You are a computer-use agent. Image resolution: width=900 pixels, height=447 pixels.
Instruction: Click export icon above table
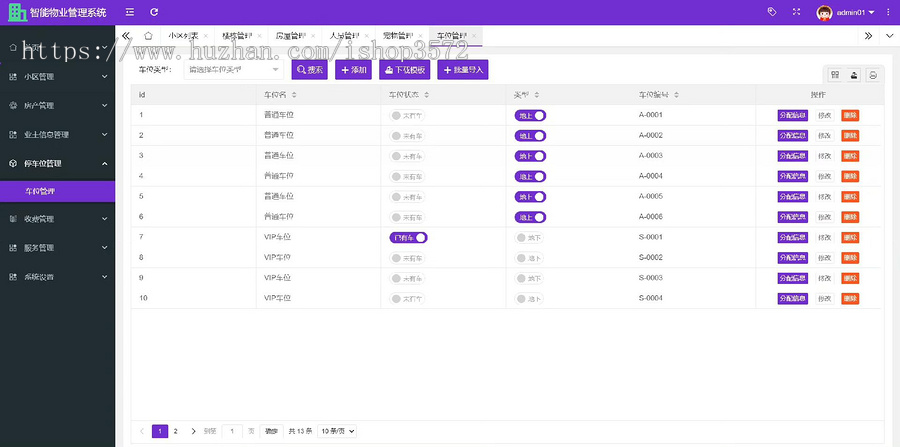[854, 75]
